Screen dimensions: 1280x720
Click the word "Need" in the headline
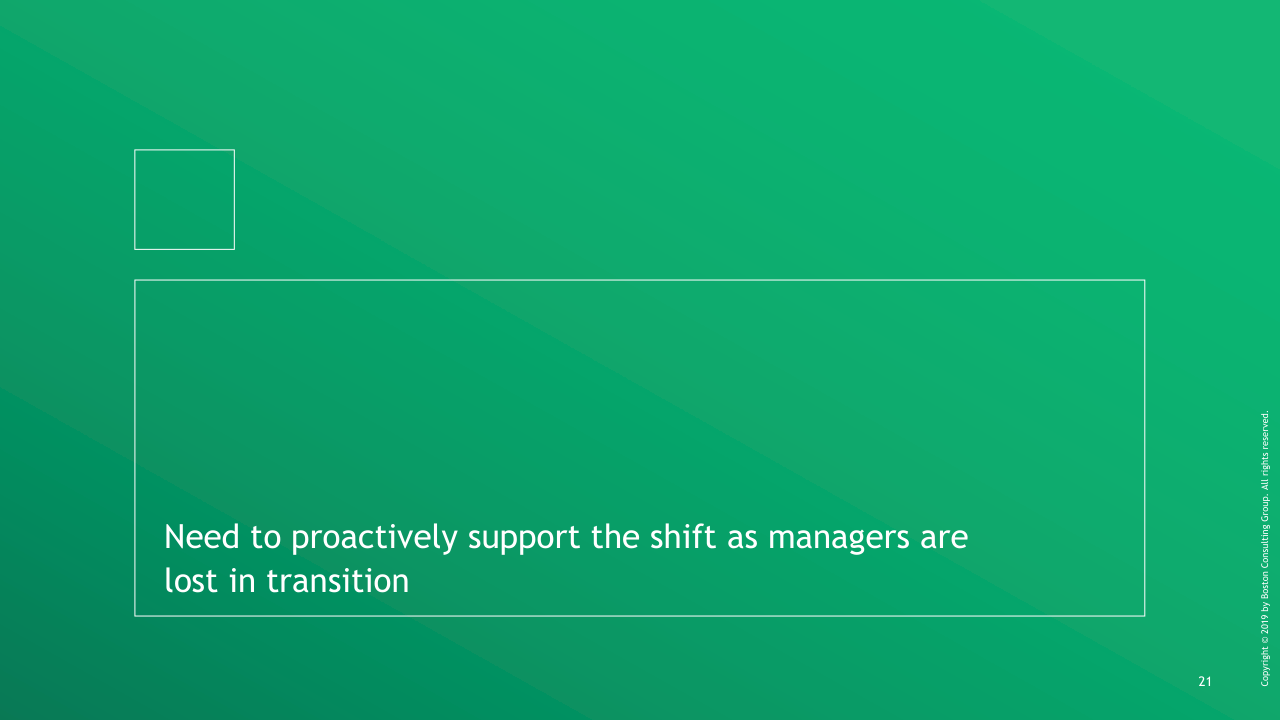click(x=203, y=537)
